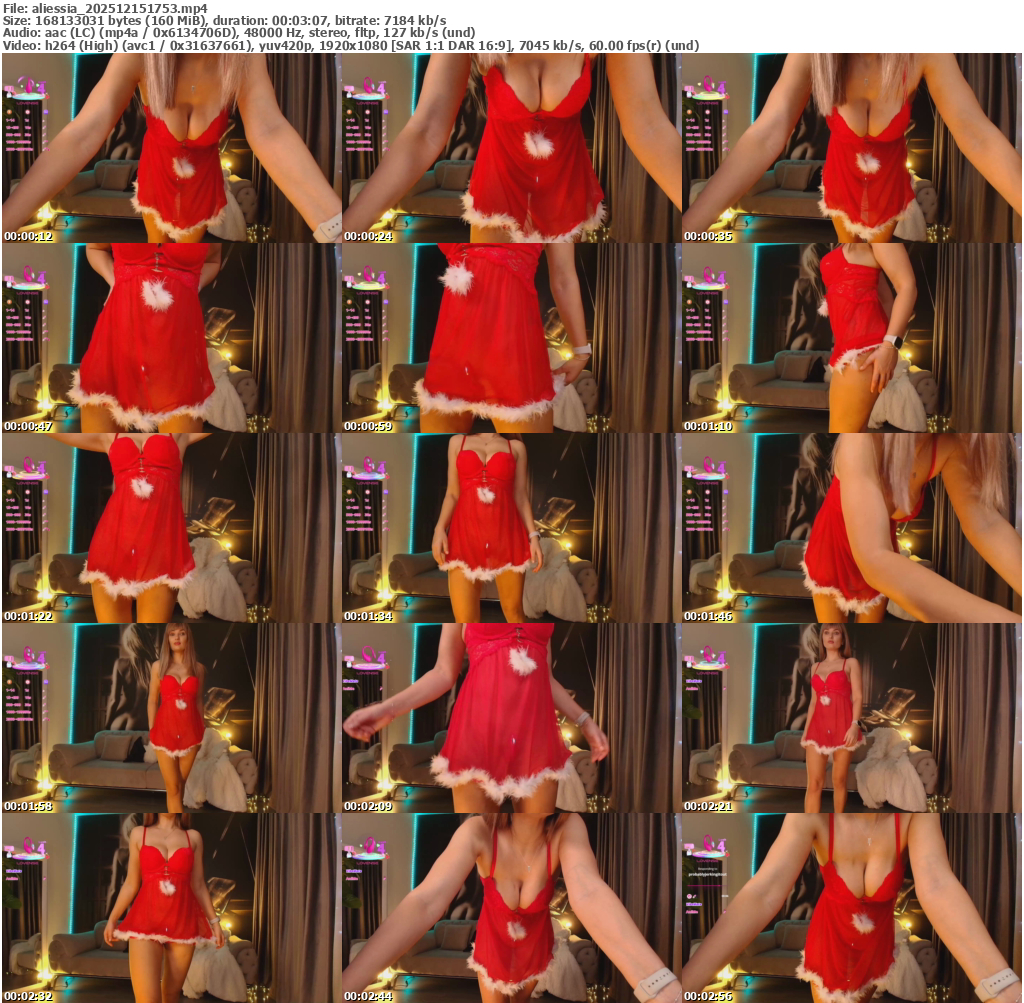
Task: Open the thumbnail at timestamp 00:00:12
Action: point(171,148)
